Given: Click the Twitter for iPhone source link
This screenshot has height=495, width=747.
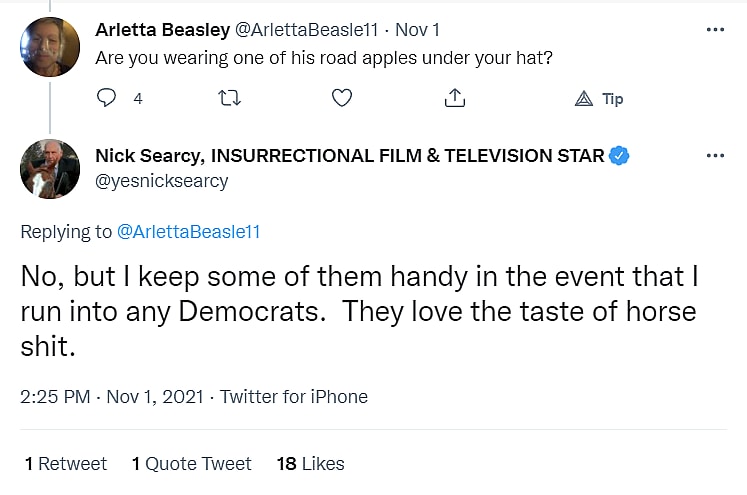Looking at the screenshot, I should point(294,397).
